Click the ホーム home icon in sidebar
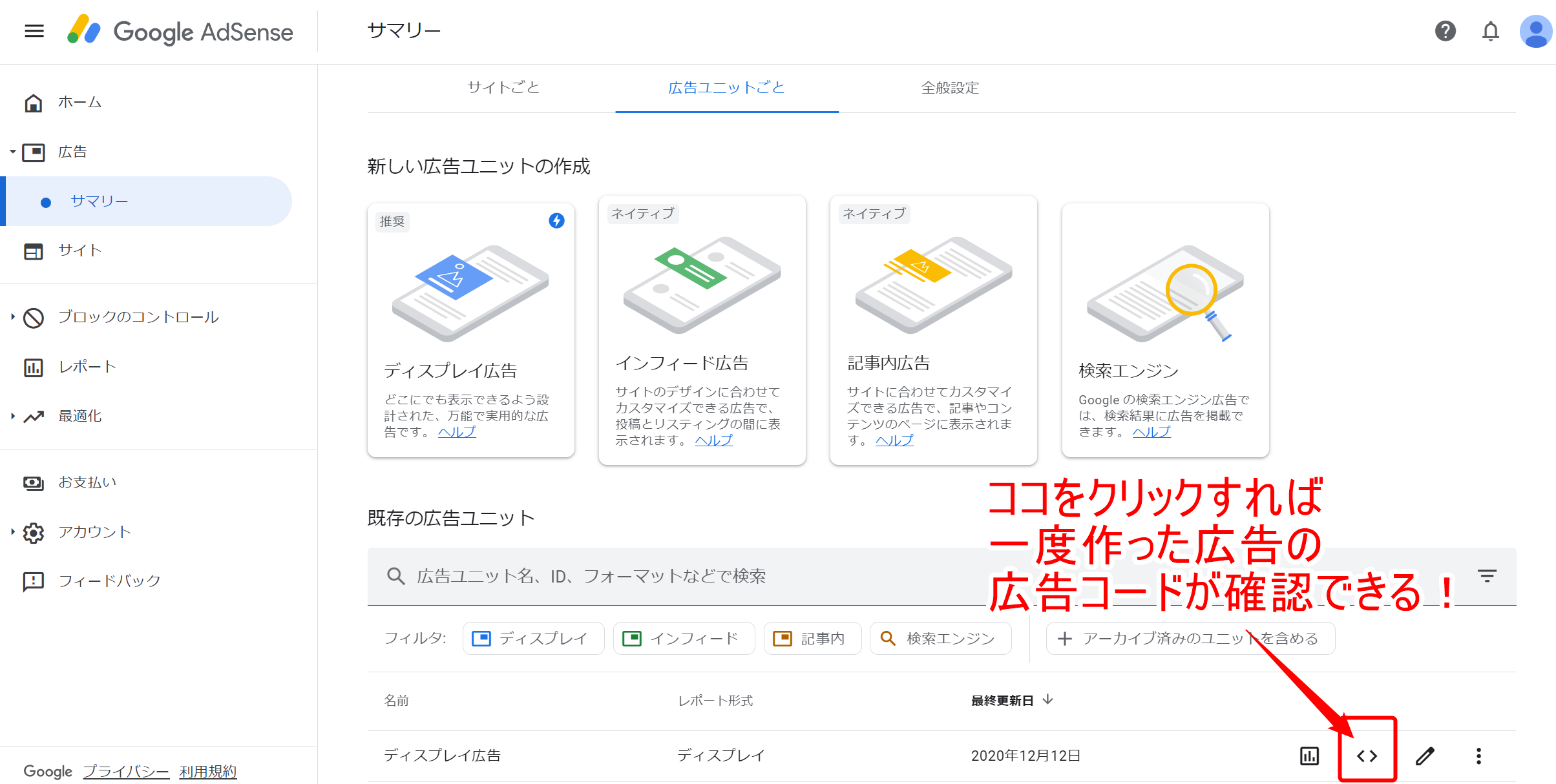The height and width of the screenshot is (784, 1556). [x=34, y=103]
